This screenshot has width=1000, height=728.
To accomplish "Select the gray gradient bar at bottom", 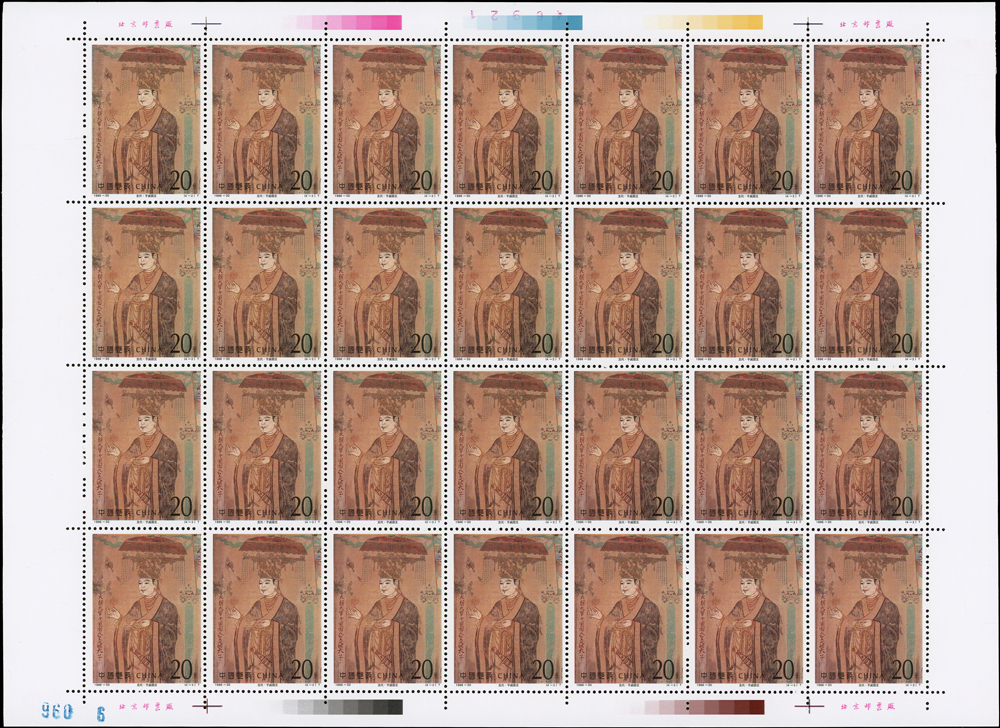I will click(x=342, y=707).
